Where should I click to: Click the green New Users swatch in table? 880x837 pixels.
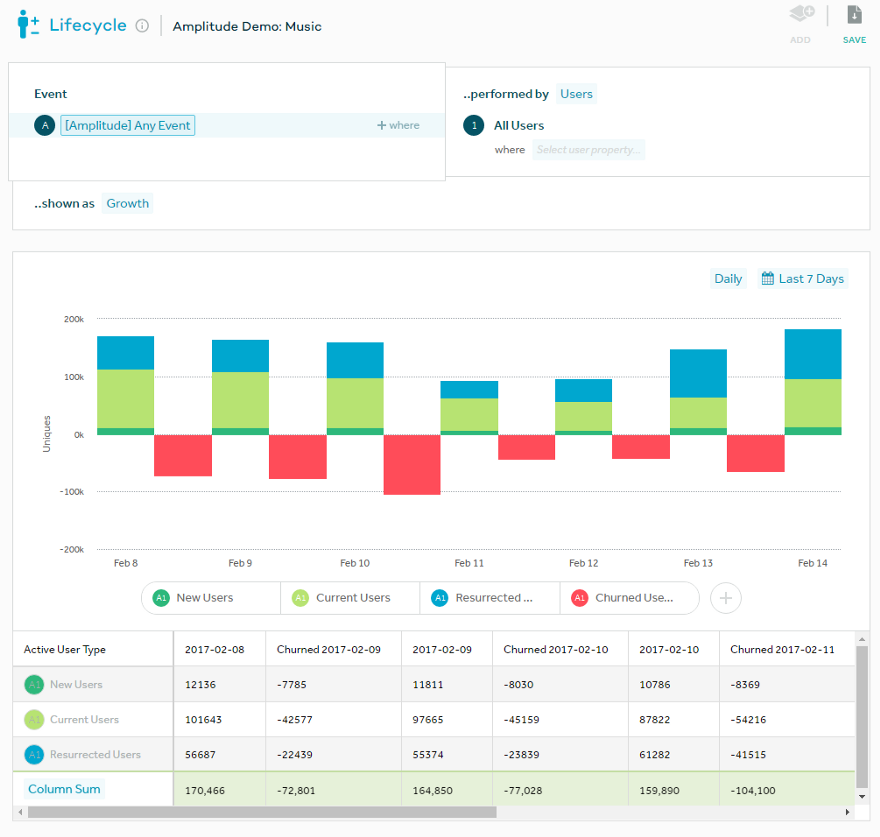tap(34, 684)
